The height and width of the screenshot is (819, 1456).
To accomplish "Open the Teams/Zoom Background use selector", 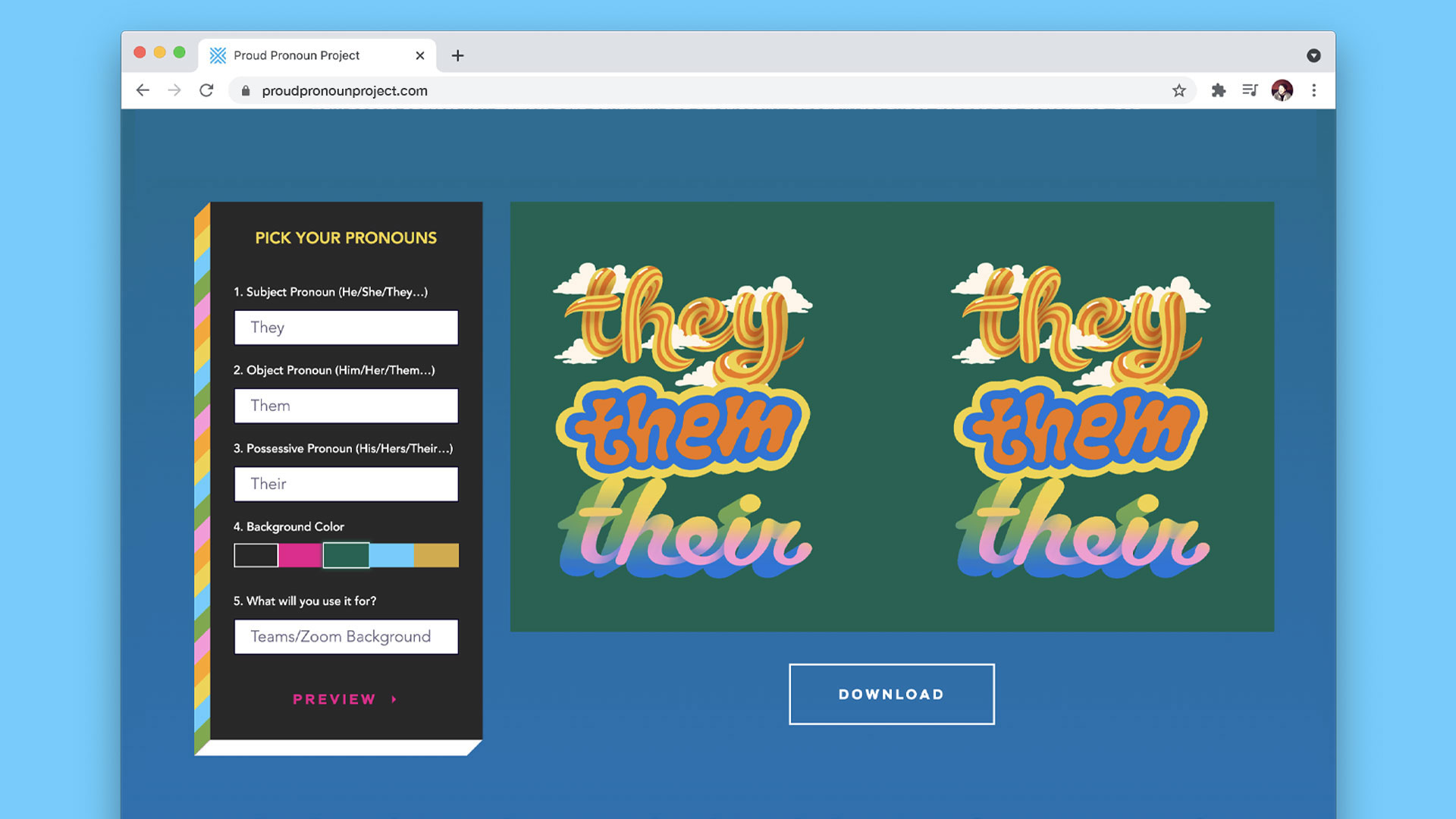I will (x=346, y=636).
